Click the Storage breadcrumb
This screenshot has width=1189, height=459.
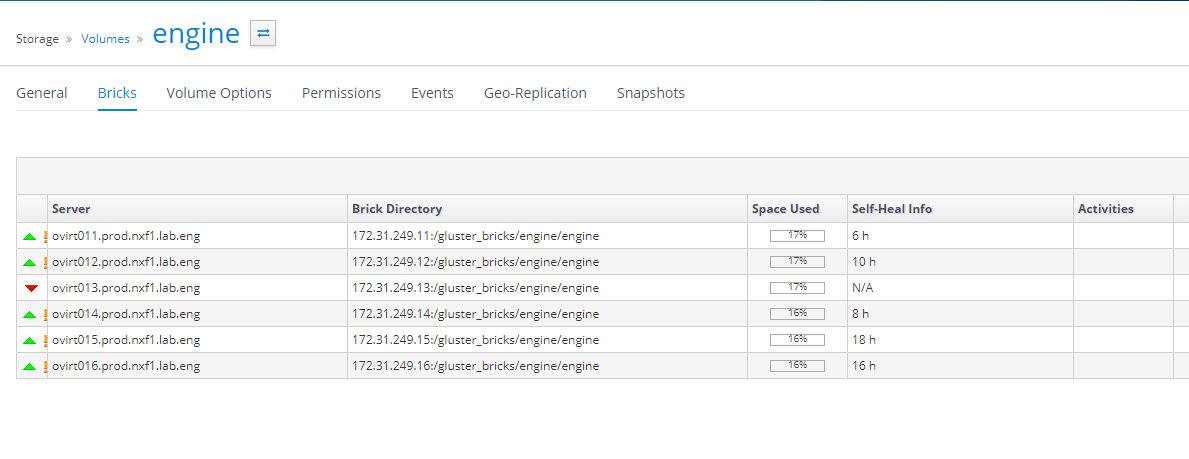coord(37,39)
